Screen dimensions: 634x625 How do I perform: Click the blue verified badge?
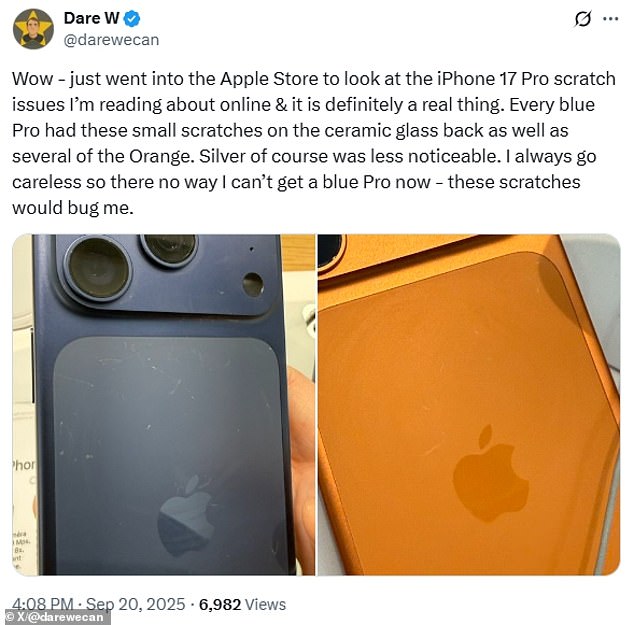(x=132, y=19)
